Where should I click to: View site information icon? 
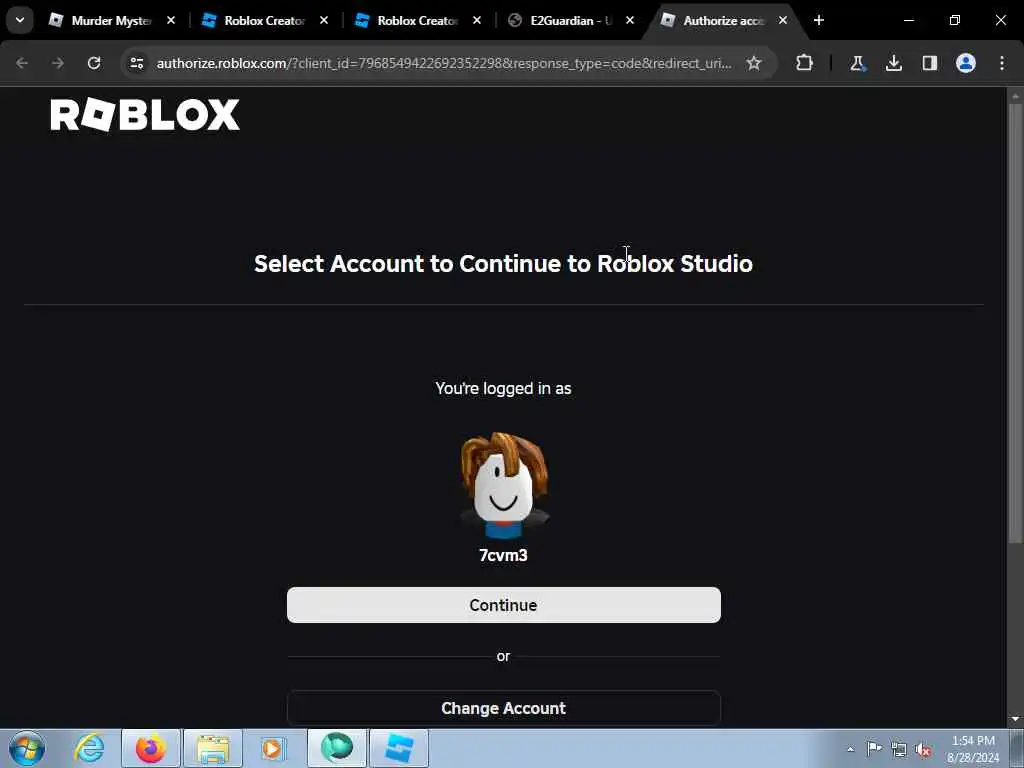point(136,63)
